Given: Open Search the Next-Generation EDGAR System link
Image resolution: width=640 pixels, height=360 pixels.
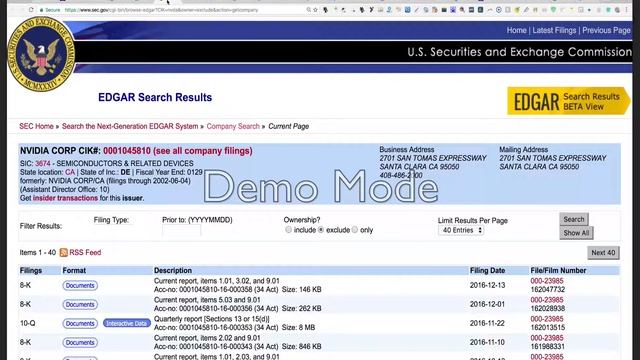Looking at the screenshot, I should (130, 126).
